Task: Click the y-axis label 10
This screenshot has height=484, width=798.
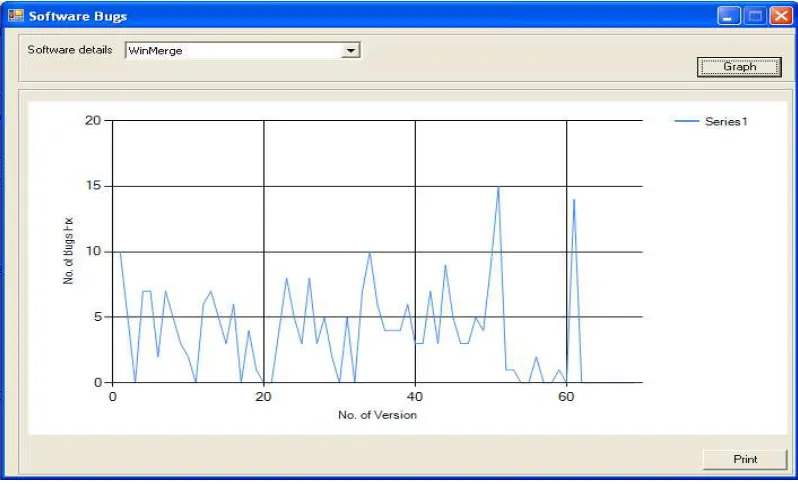Action: pyautogui.click(x=93, y=251)
